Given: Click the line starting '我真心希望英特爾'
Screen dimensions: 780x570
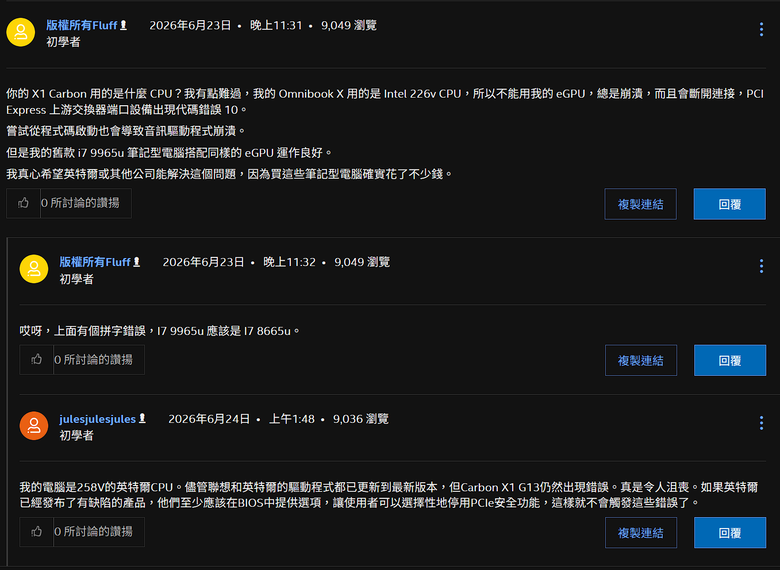Looking at the screenshot, I should [229, 174].
